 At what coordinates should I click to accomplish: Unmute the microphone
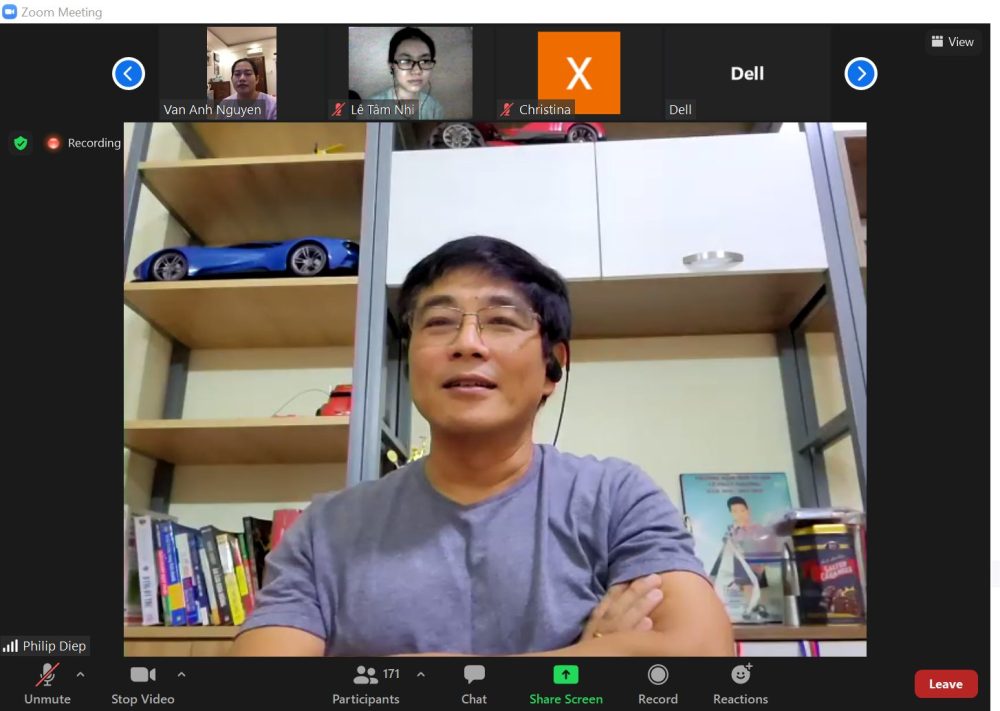47,684
